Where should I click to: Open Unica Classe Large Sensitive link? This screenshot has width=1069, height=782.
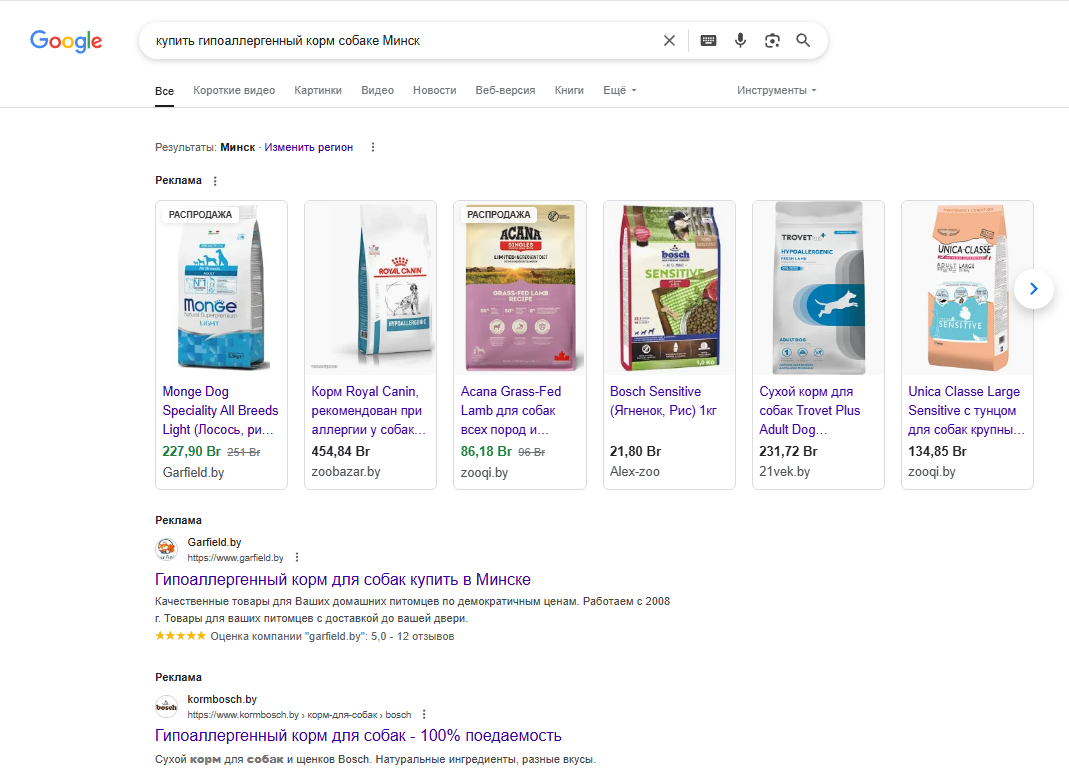click(x=966, y=410)
